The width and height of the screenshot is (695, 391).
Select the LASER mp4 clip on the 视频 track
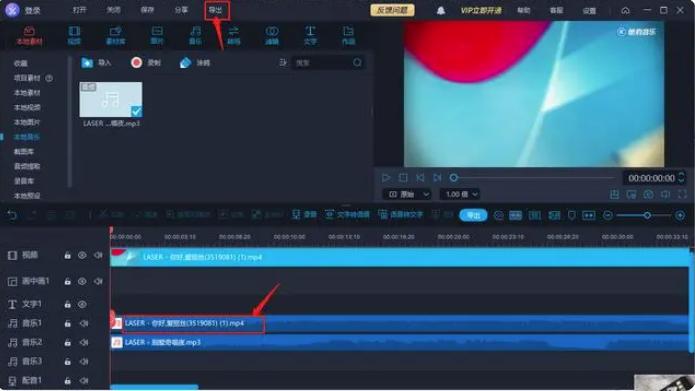400,257
